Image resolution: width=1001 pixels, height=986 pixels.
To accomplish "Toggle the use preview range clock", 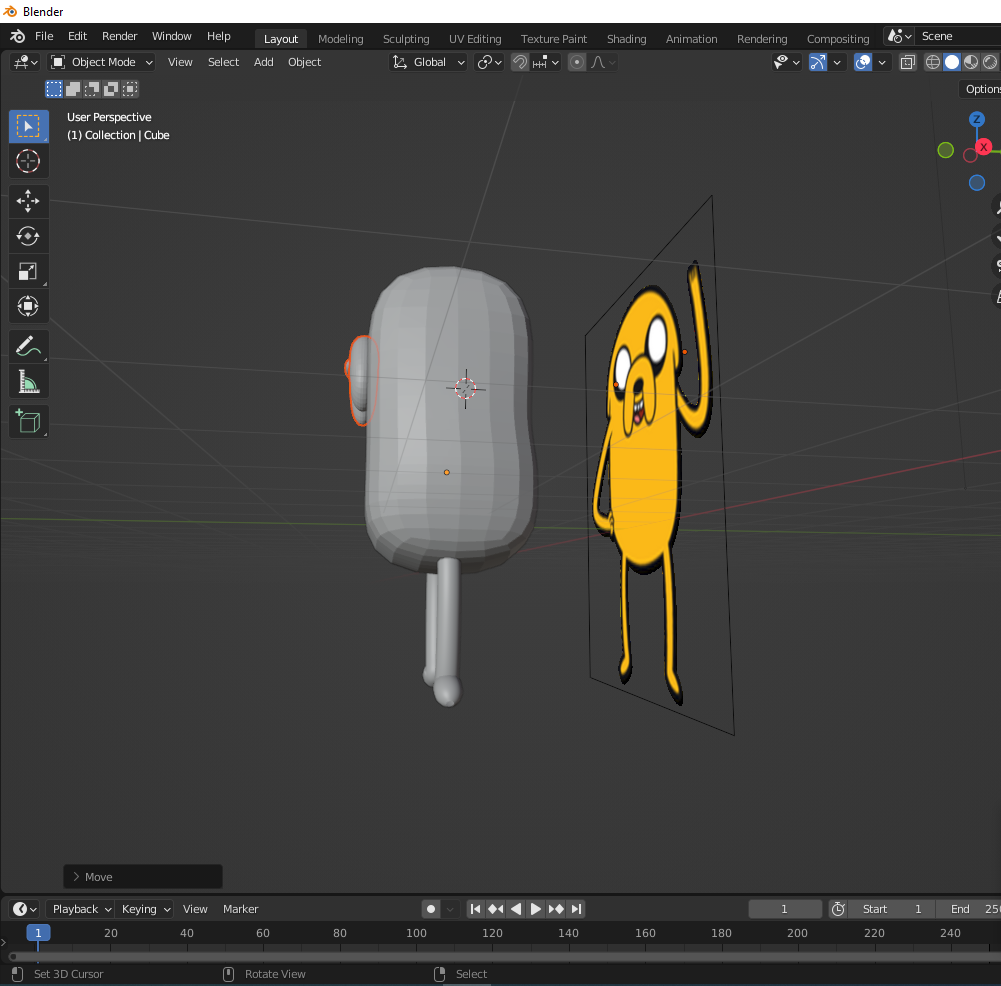I will coord(838,909).
